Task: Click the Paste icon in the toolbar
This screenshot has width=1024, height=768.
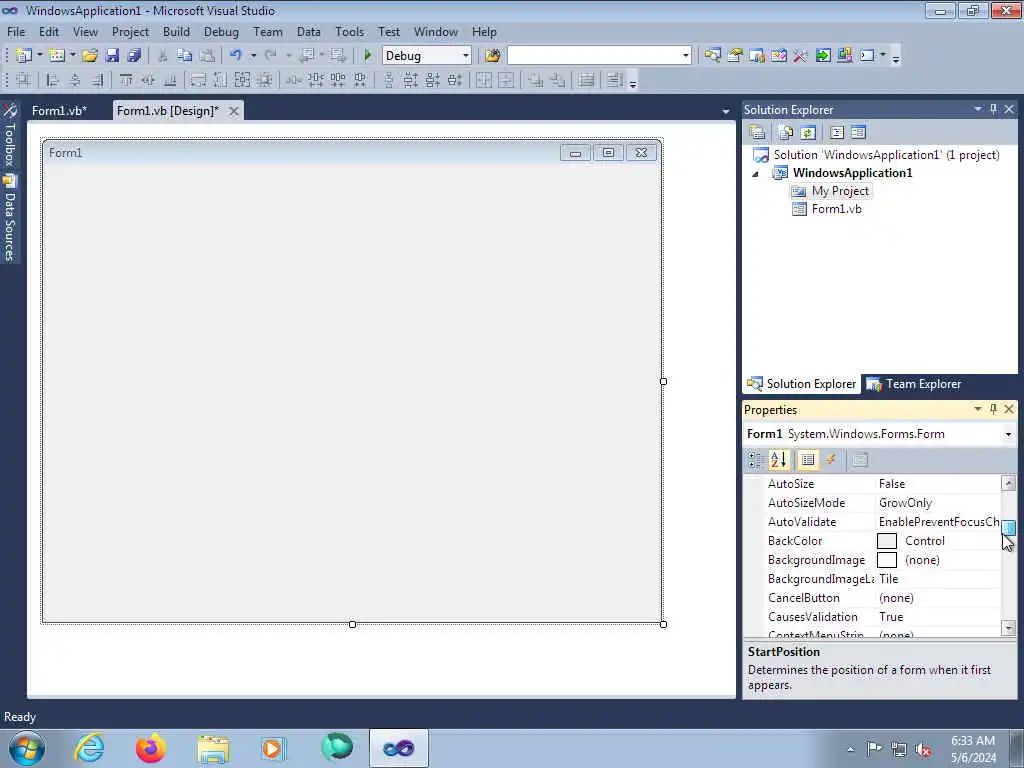Action: [207, 56]
